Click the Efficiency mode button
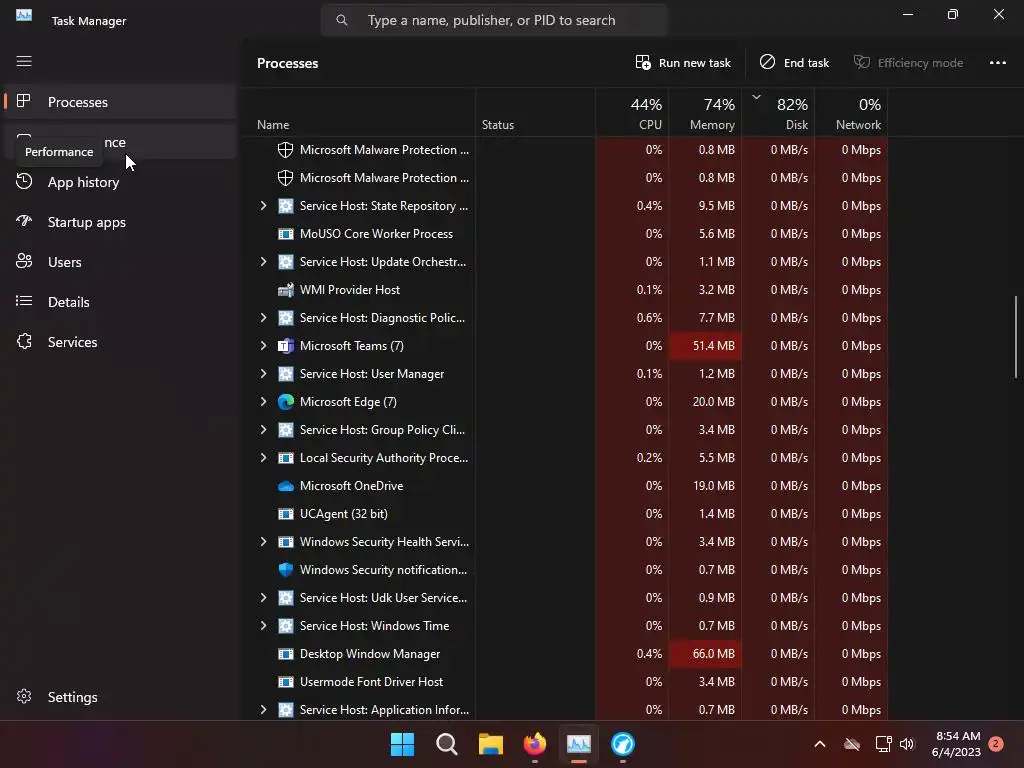1024x768 pixels. [x=908, y=63]
